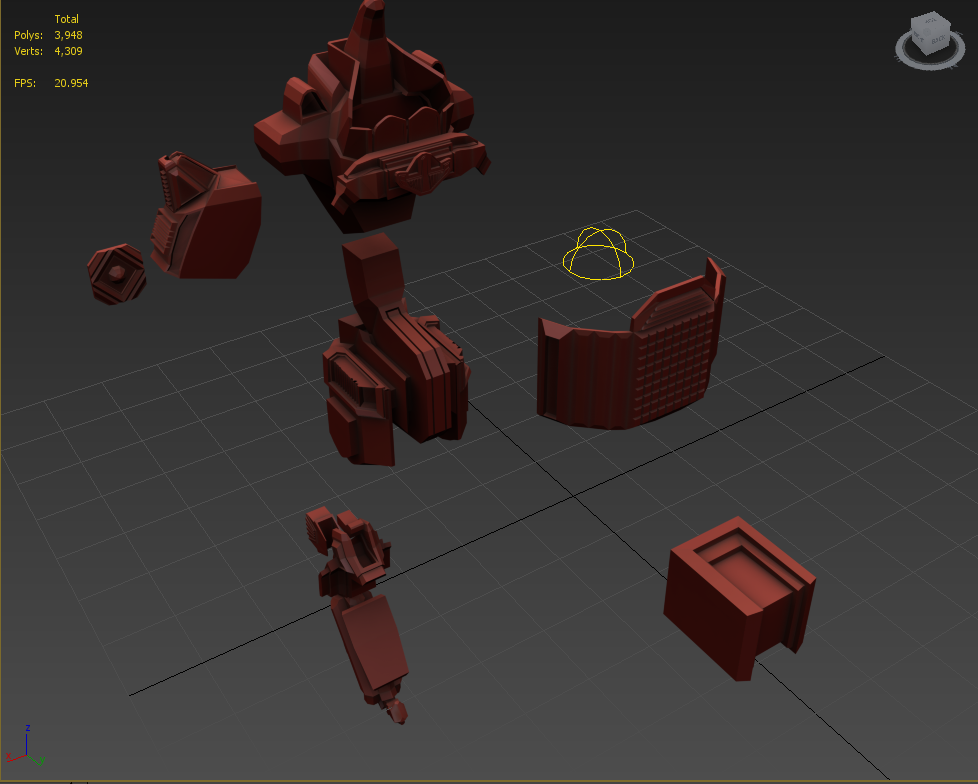Viewport: 978px width, 784px height.
Task: Select the yellow skylight gizmo
Action: click(x=598, y=253)
